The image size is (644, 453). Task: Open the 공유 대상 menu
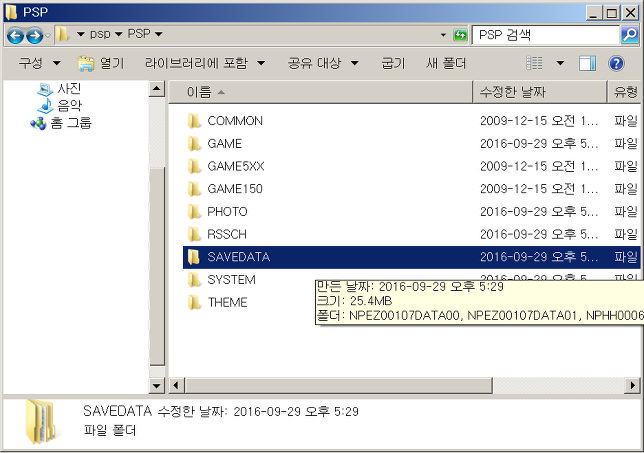[x=323, y=63]
